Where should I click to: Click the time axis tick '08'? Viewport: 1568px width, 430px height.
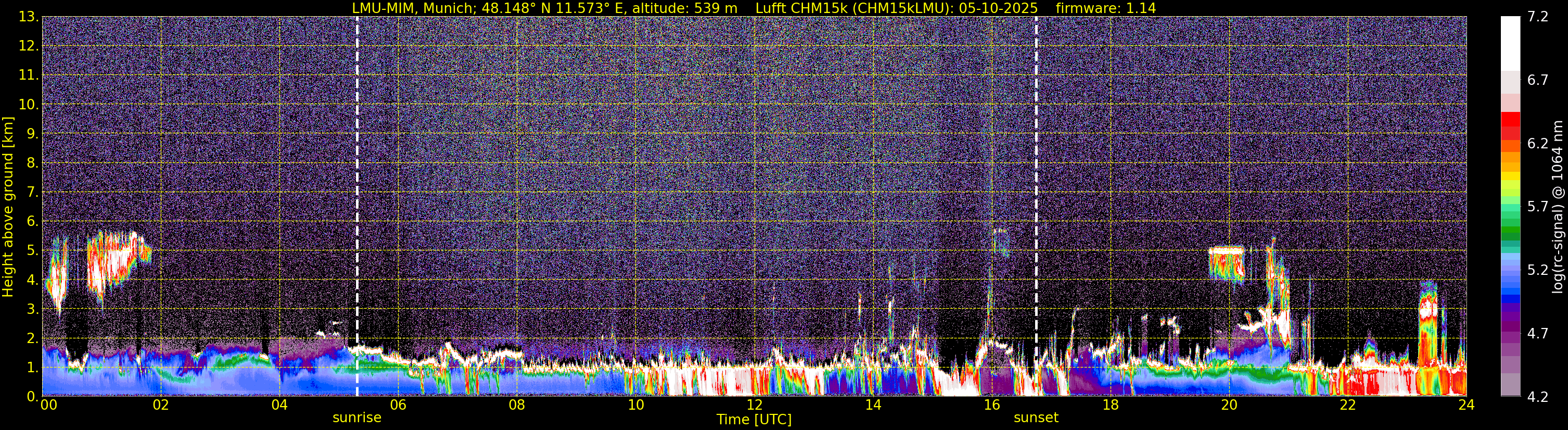click(517, 406)
